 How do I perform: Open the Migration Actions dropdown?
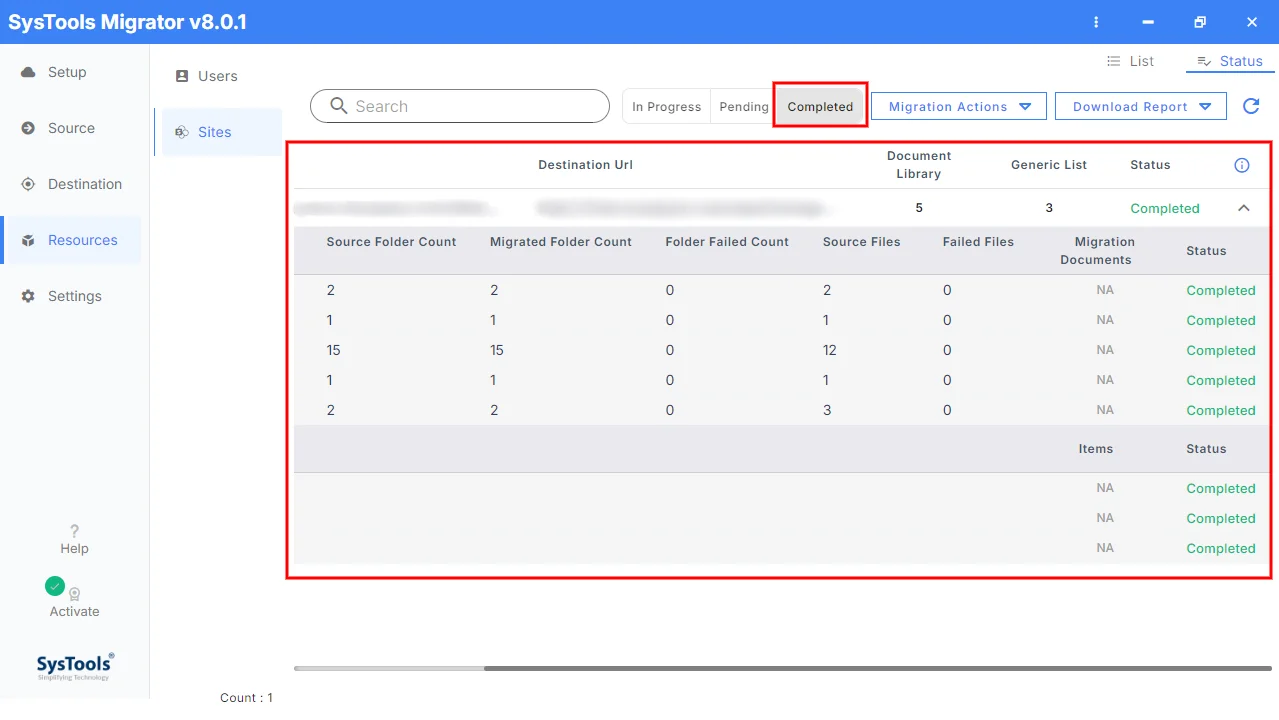pyautogui.click(x=959, y=107)
